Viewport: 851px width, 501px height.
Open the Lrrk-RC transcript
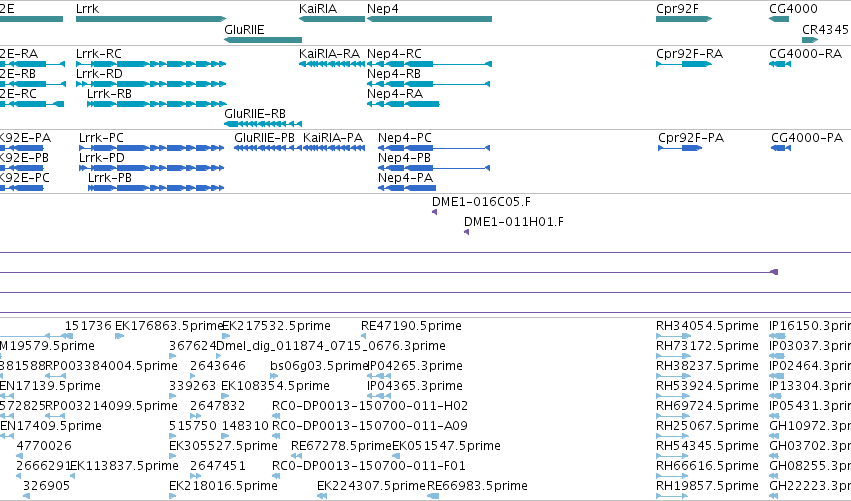[151, 64]
